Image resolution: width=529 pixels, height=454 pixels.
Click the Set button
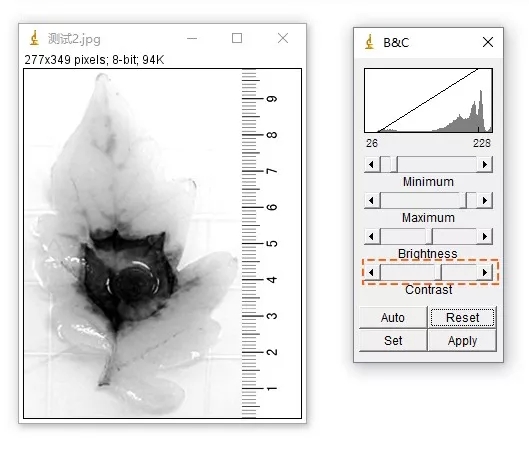393,341
